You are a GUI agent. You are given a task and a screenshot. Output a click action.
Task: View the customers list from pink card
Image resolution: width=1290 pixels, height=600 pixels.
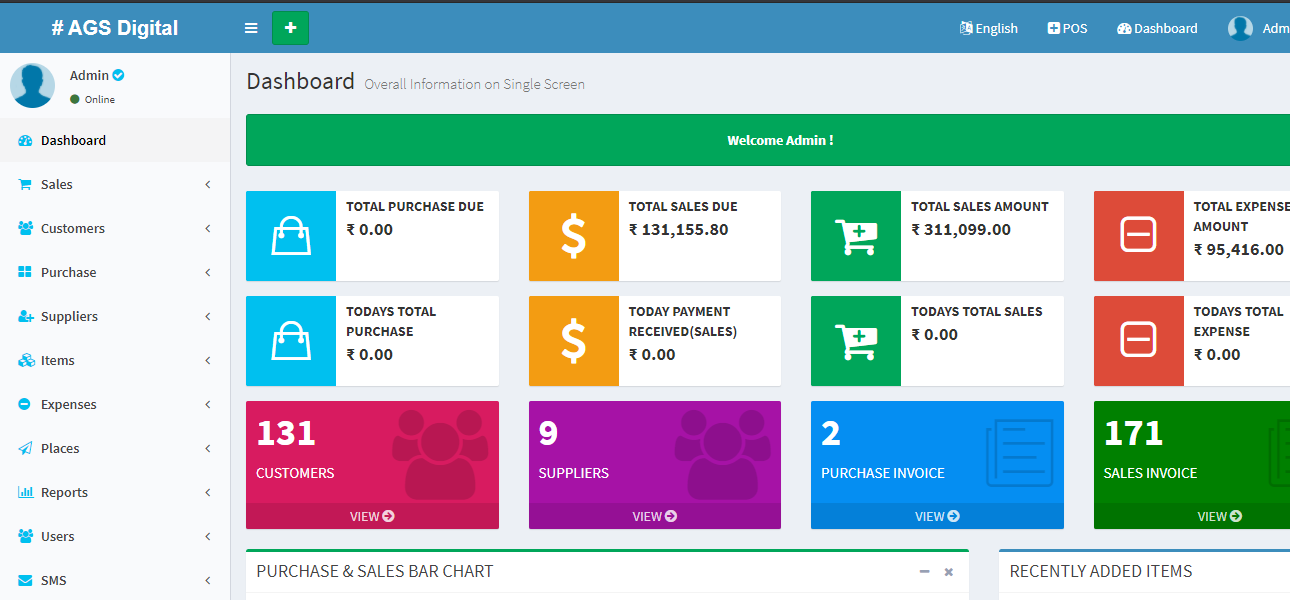click(372, 516)
